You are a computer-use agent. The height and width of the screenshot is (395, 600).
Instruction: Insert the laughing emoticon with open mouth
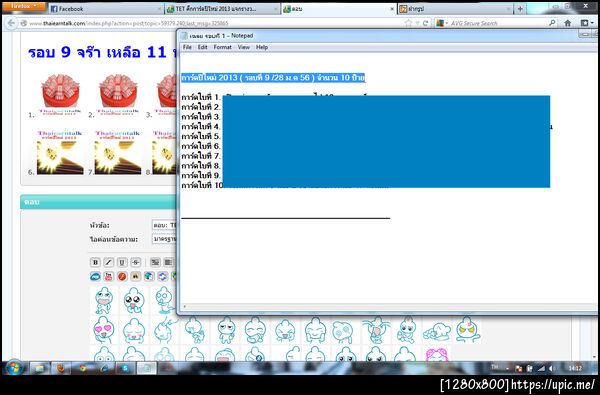(104, 300)
